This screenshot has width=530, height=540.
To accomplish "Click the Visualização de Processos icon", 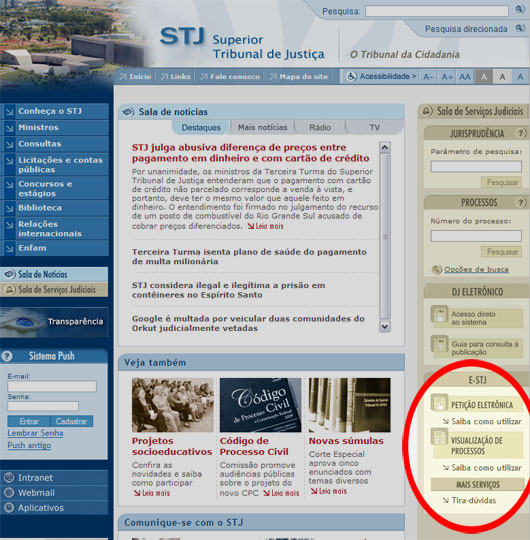I will point(439,437).
